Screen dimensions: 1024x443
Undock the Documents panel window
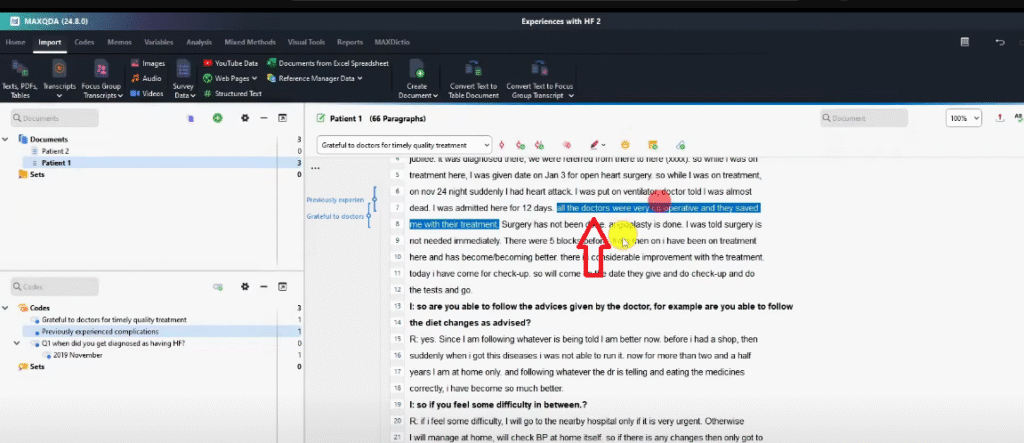(x=282, y=118)
